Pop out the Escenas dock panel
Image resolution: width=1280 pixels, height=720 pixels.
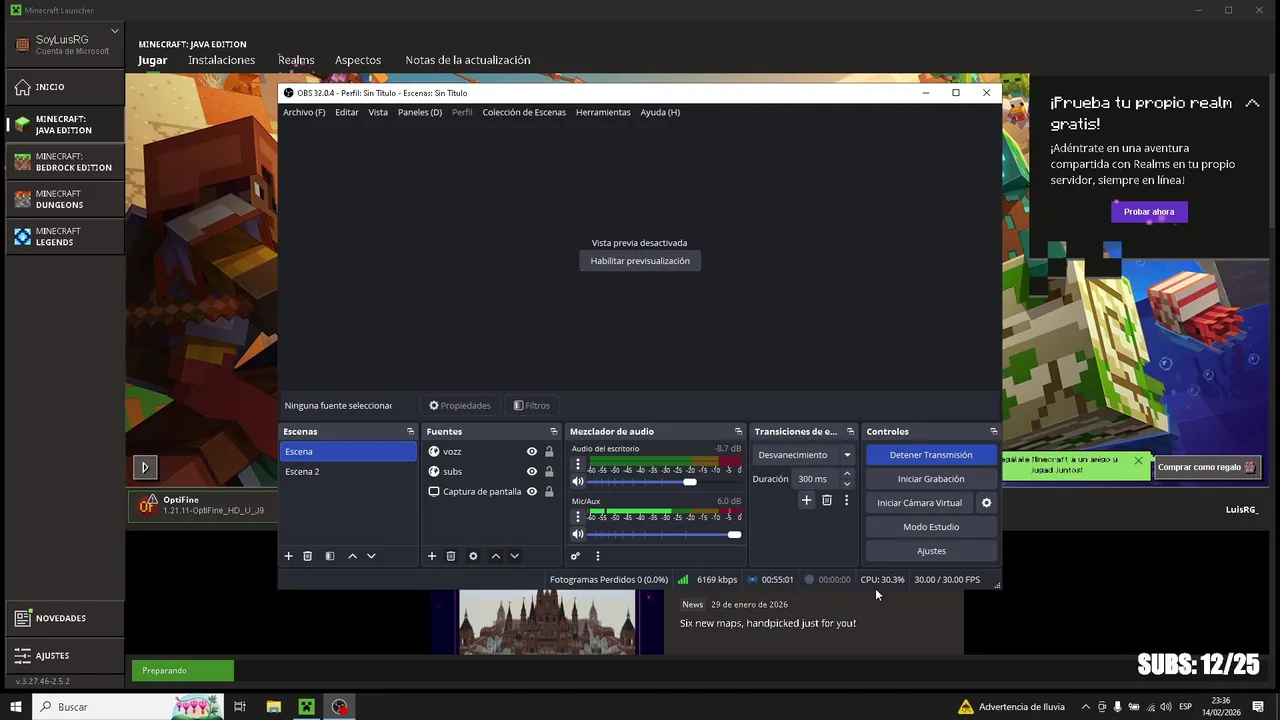coord(410,431)
